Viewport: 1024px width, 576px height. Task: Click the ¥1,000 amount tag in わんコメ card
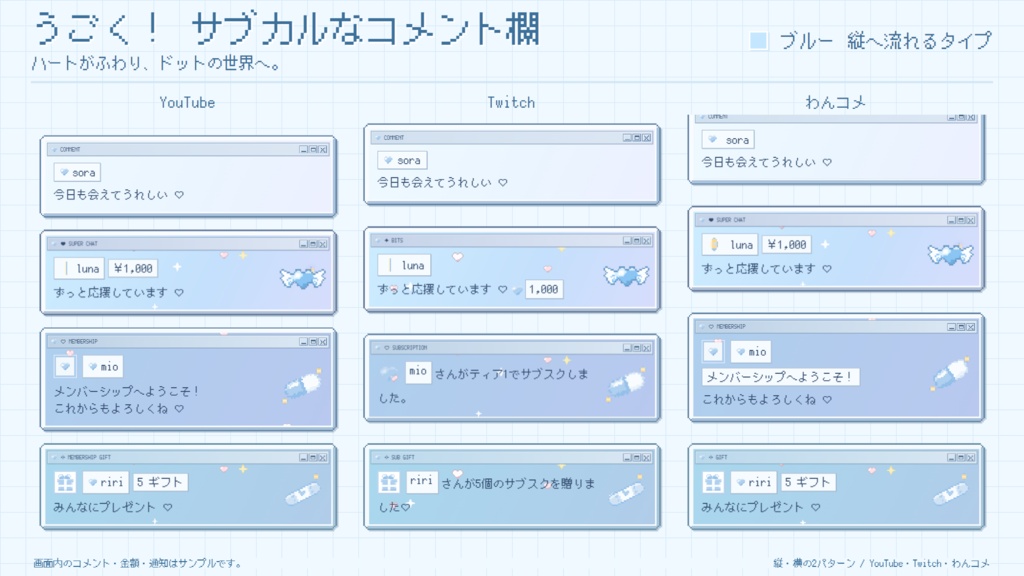[787, 244]
